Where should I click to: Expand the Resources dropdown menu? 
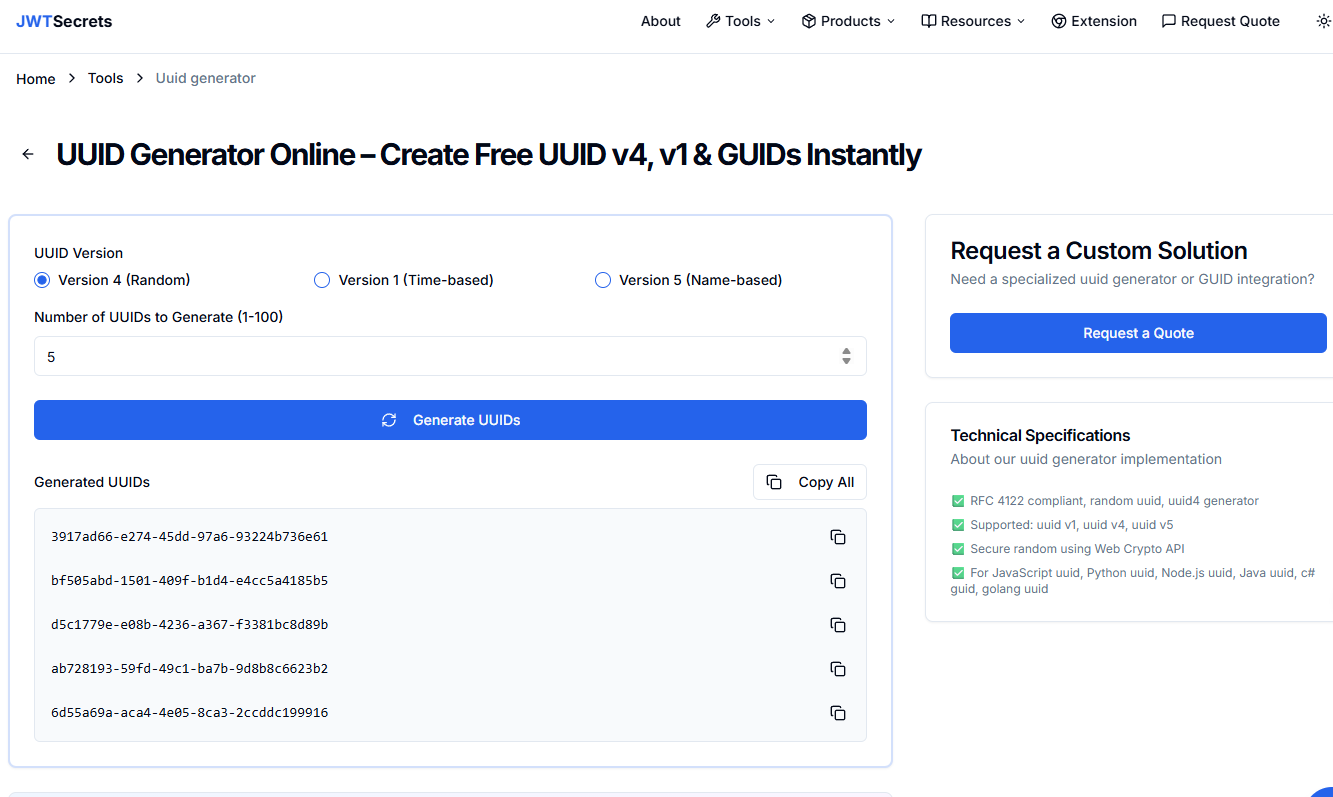click(x=974, y=21)
